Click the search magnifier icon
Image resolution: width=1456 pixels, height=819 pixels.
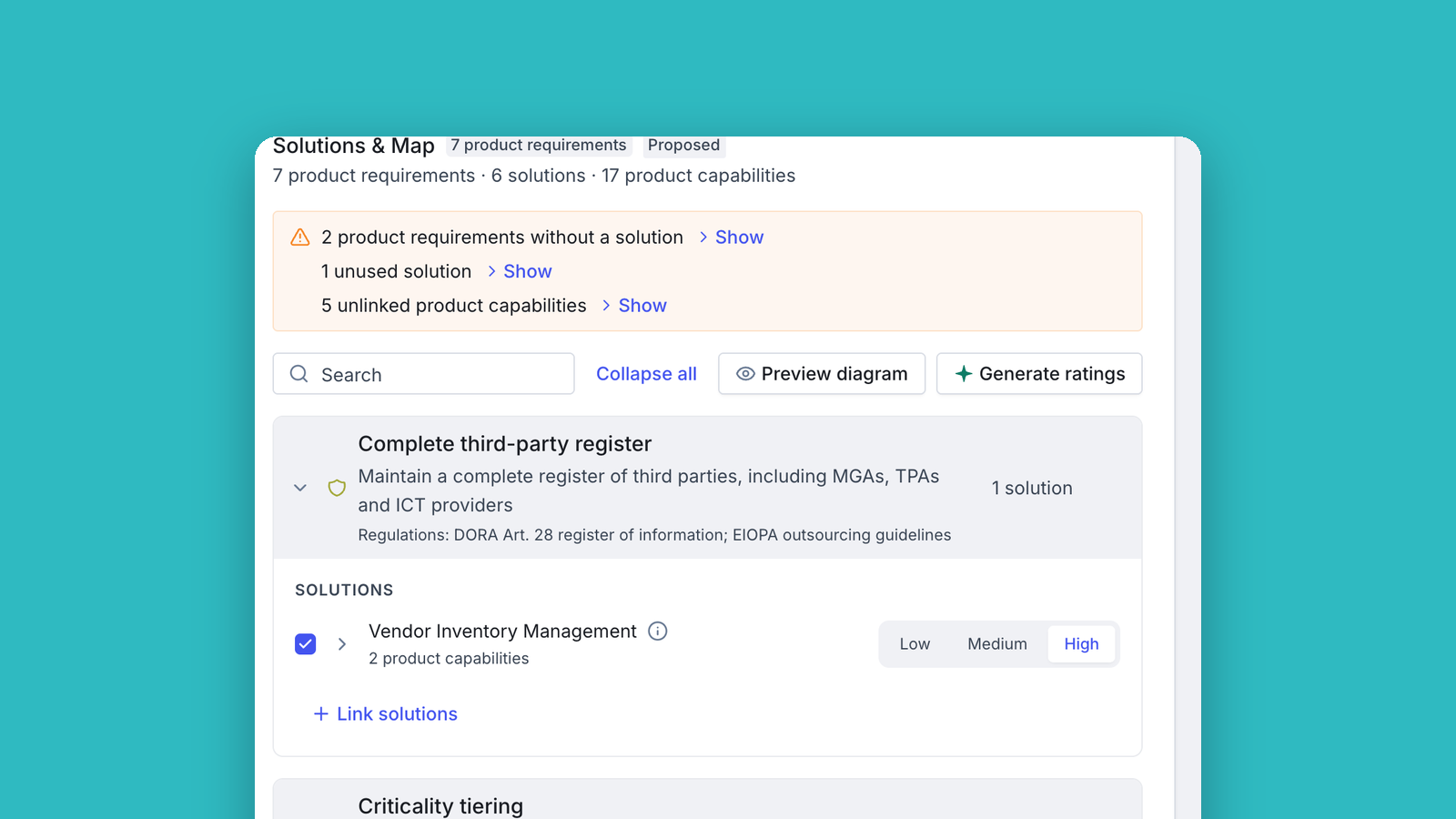point(298,374)
